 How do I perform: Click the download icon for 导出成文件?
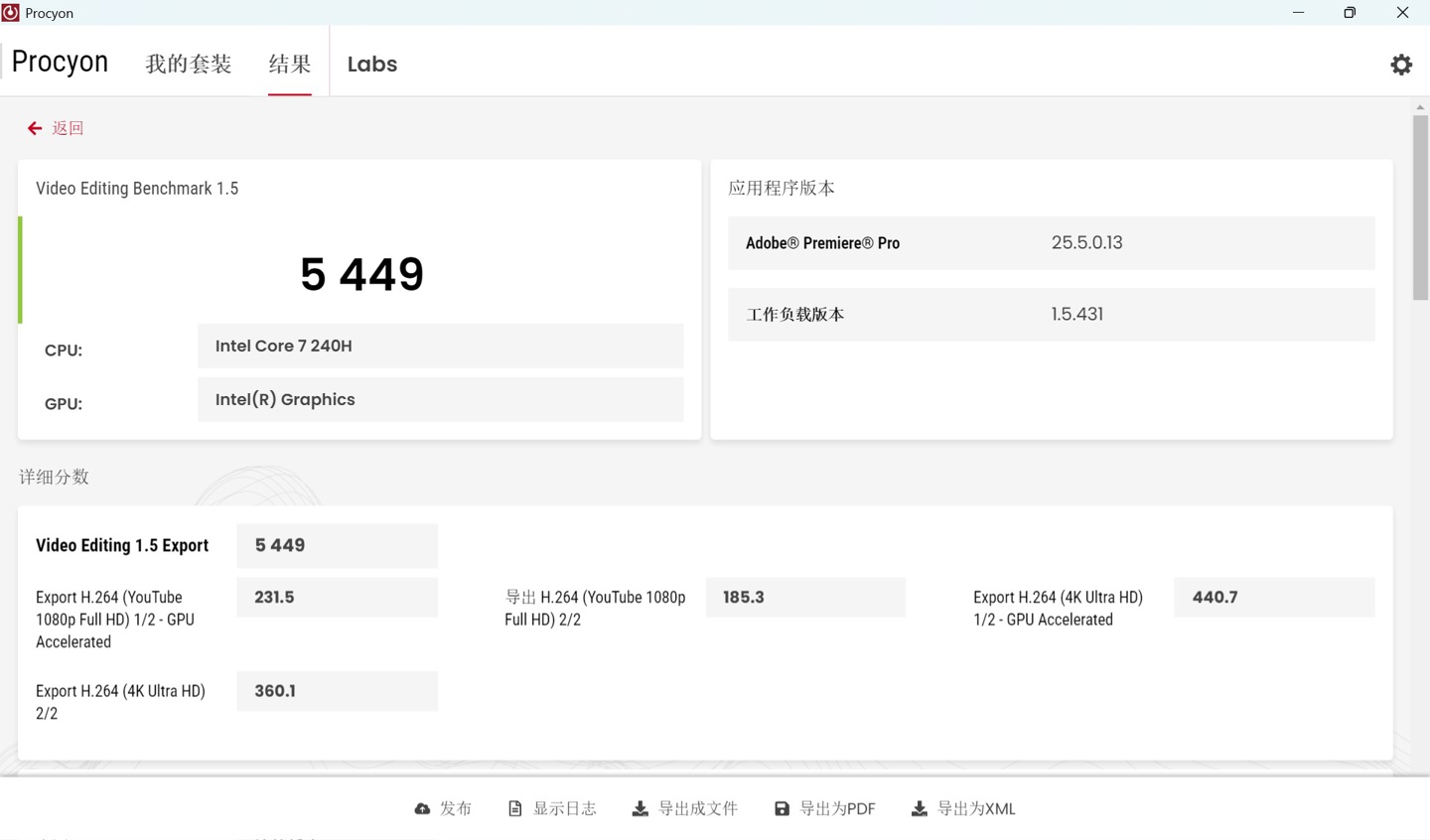click(641, 809)
